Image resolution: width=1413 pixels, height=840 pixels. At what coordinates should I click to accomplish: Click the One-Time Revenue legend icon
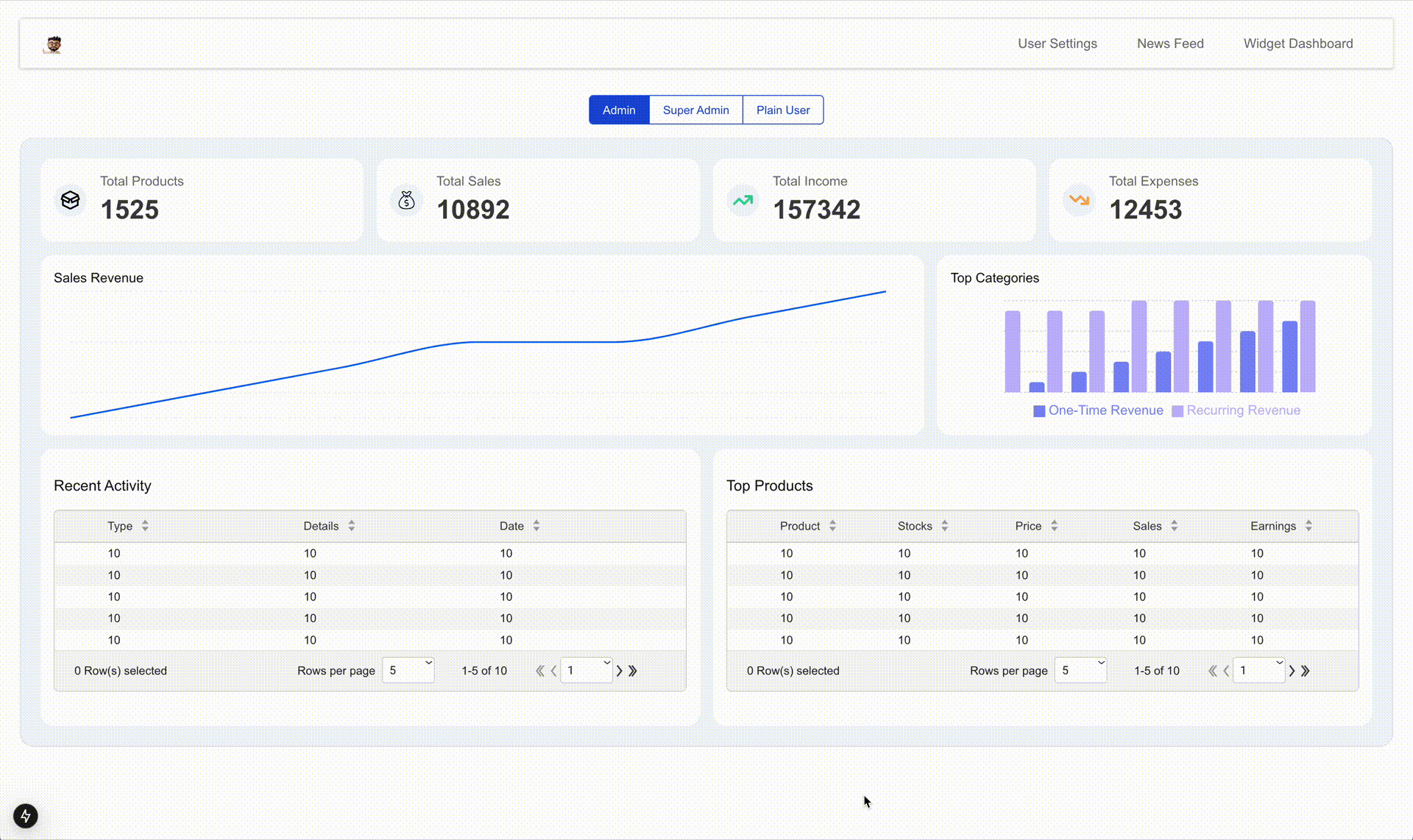[1039, 410]
